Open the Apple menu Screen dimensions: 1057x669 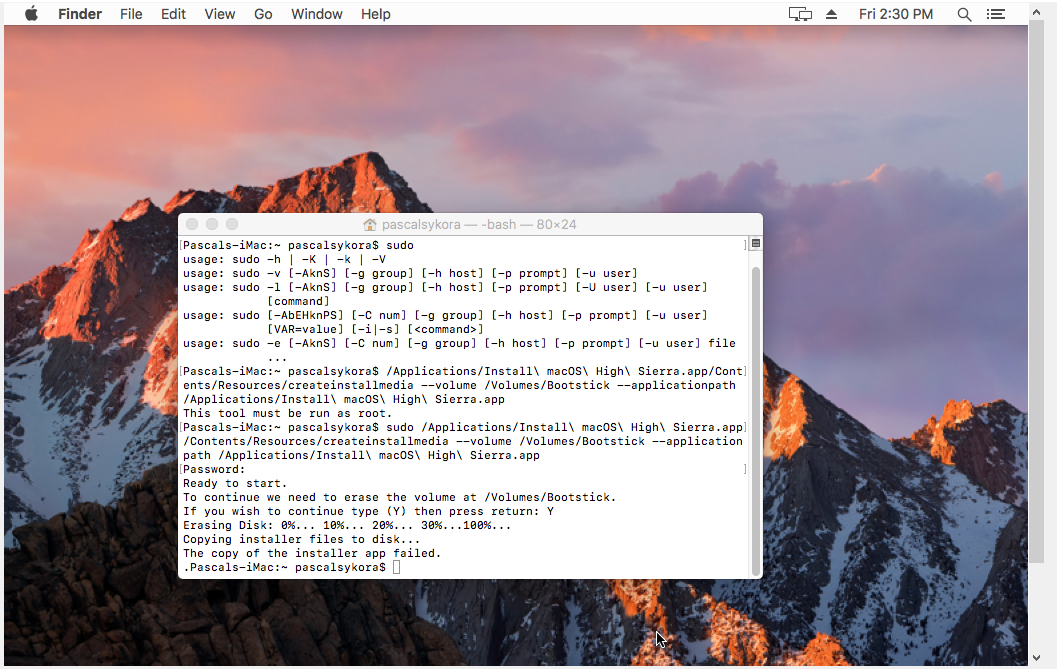click(x=31, y=14)
